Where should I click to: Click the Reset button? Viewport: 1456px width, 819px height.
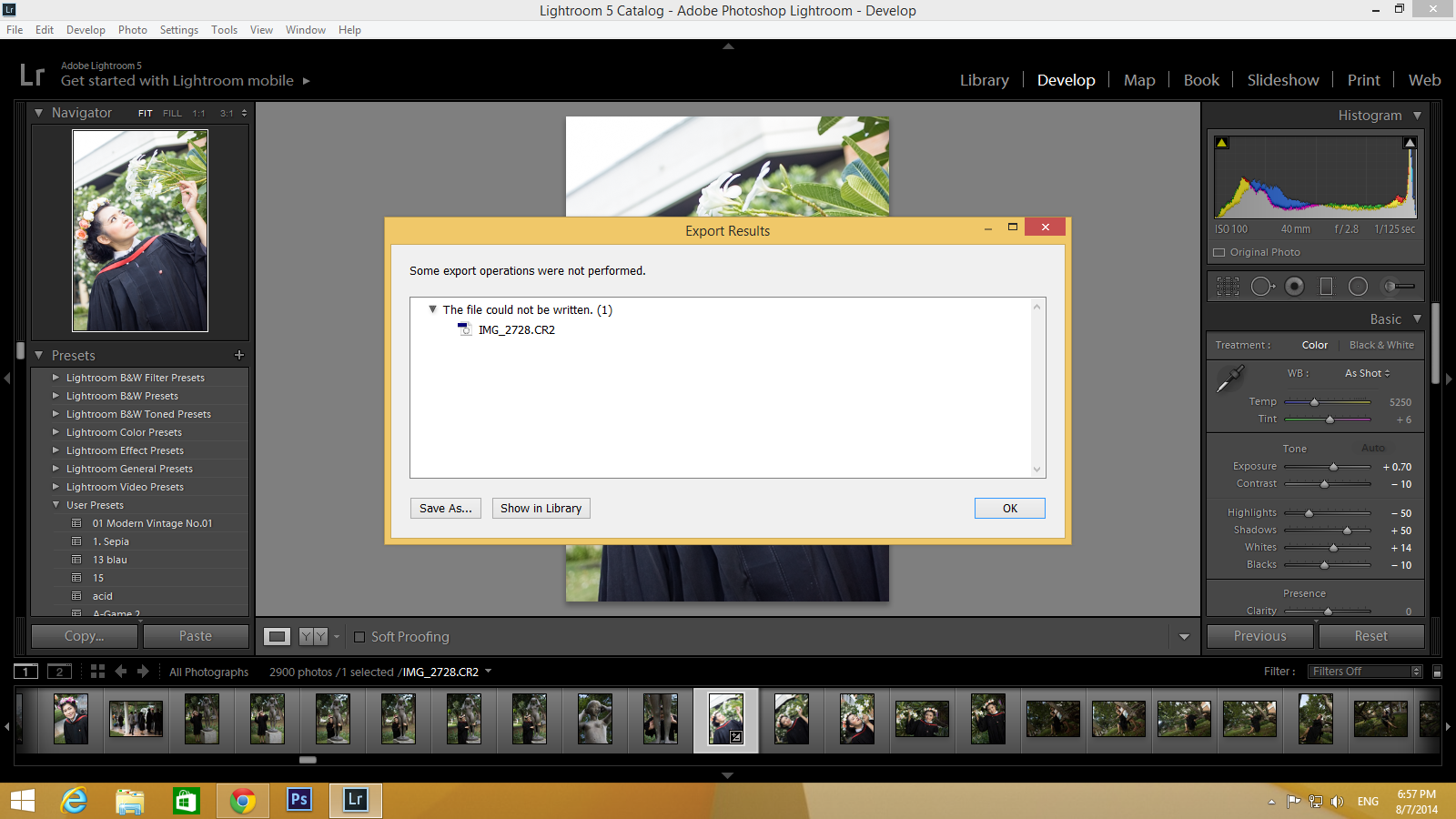(x=1371, y=636)
